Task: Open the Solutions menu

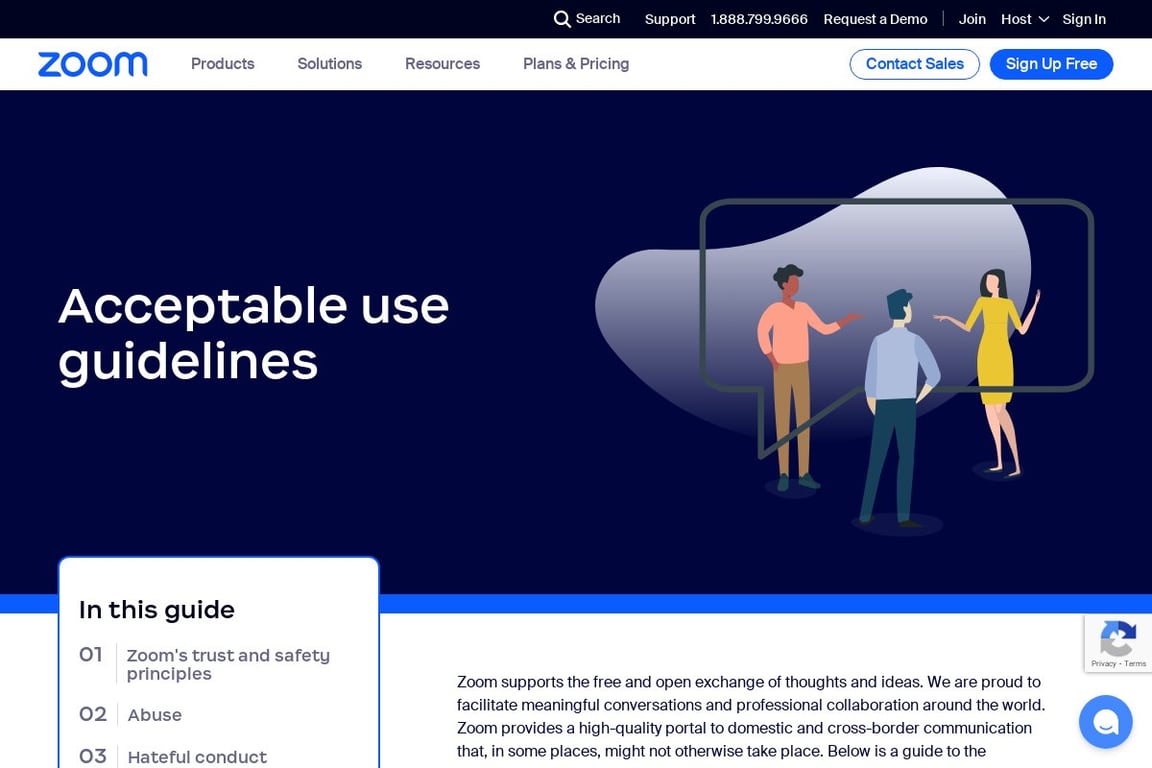Action: [330, 64]
